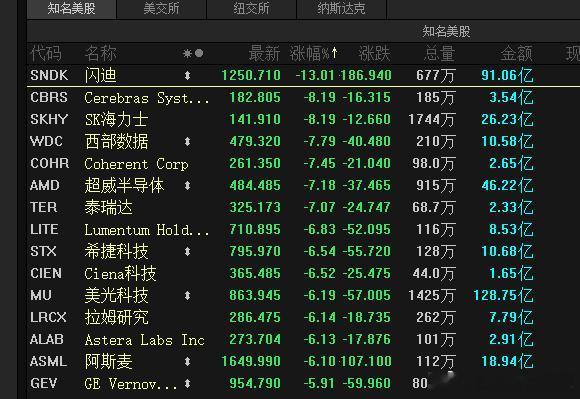580x399 pixels.
Task: Select stock code MU
Action: pos(41,295)
